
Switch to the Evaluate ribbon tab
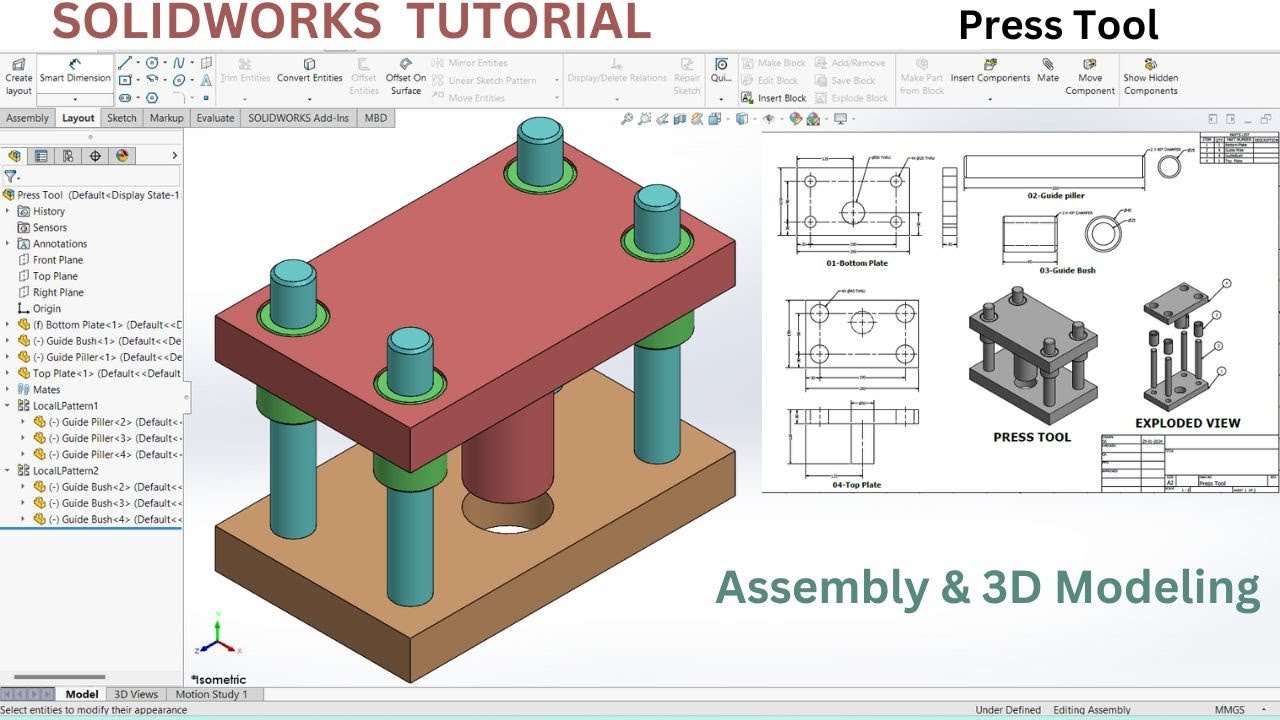(215, 118)
